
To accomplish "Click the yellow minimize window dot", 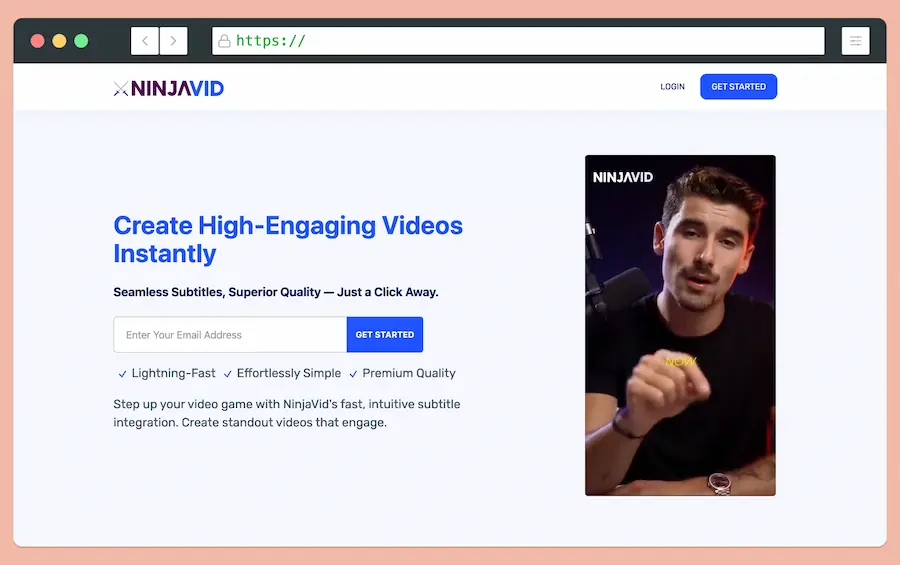I will pyautogui.click(x=59, y=41).
